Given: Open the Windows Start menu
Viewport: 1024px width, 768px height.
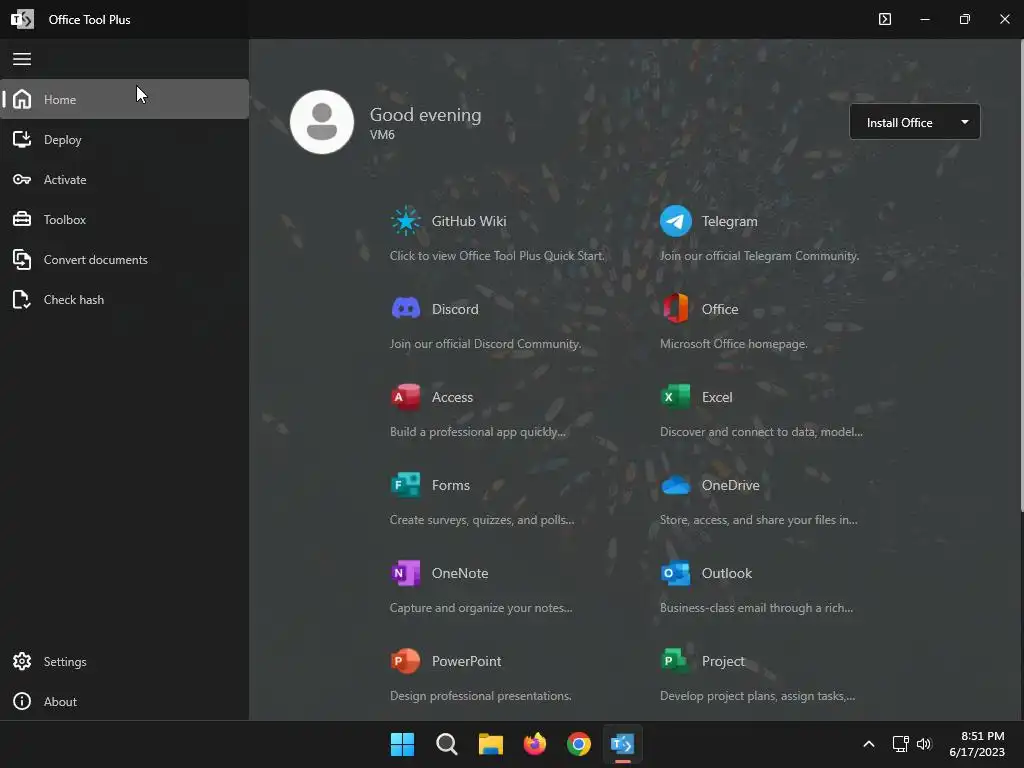Looking at the screenshot, I should click(402, 744).
